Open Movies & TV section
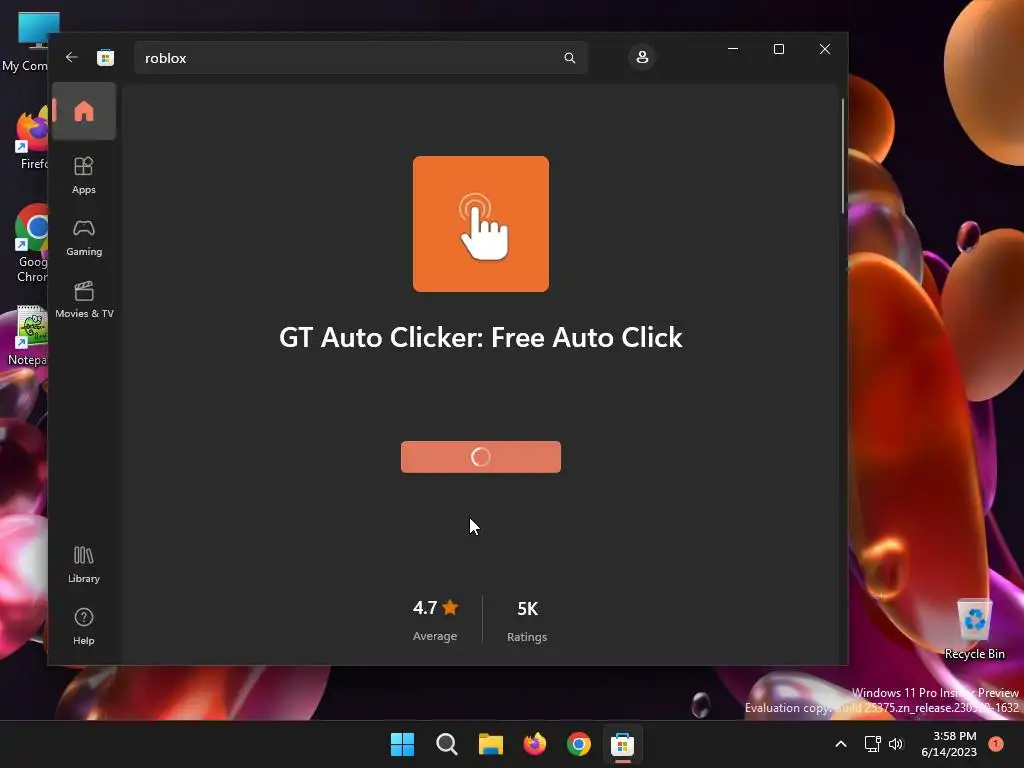 click(x=84, y=299)
